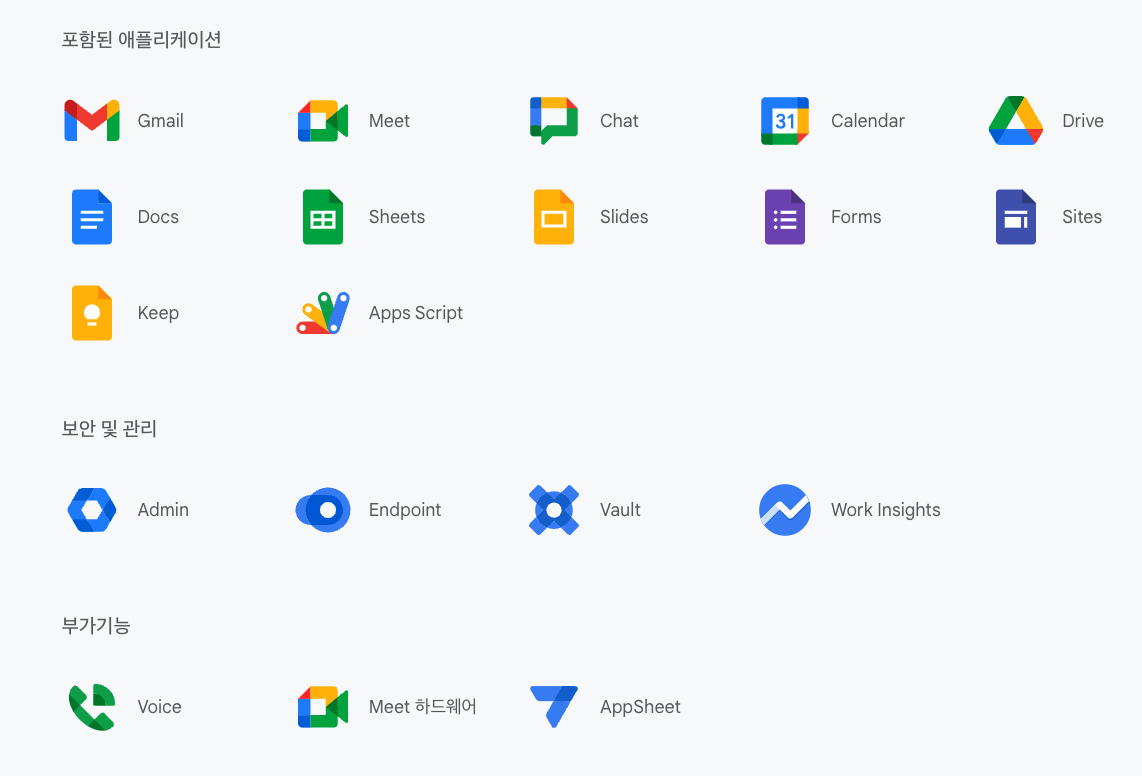This screenshot has width=1142, height=776.
Task: Click the Admin hexagon icon
Action: point(92,510)
